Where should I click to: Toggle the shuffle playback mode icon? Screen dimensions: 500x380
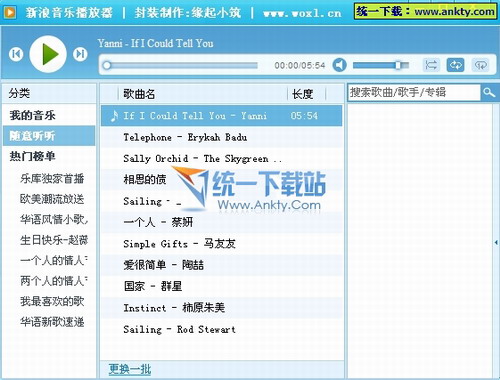[x=431, y=65]
